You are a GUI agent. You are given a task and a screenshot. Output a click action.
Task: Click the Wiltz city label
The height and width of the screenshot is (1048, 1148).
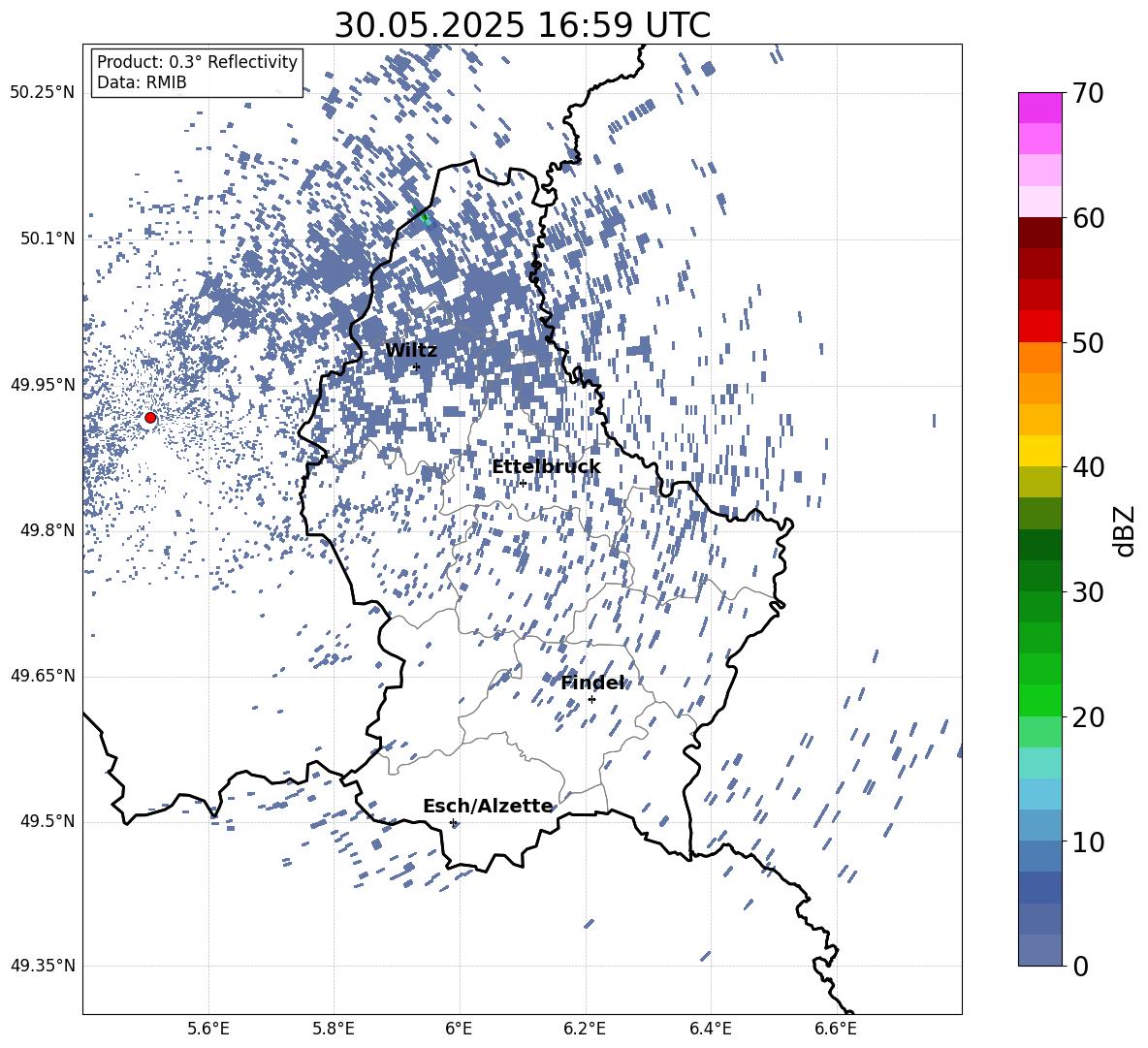click(x=411, y=351)
